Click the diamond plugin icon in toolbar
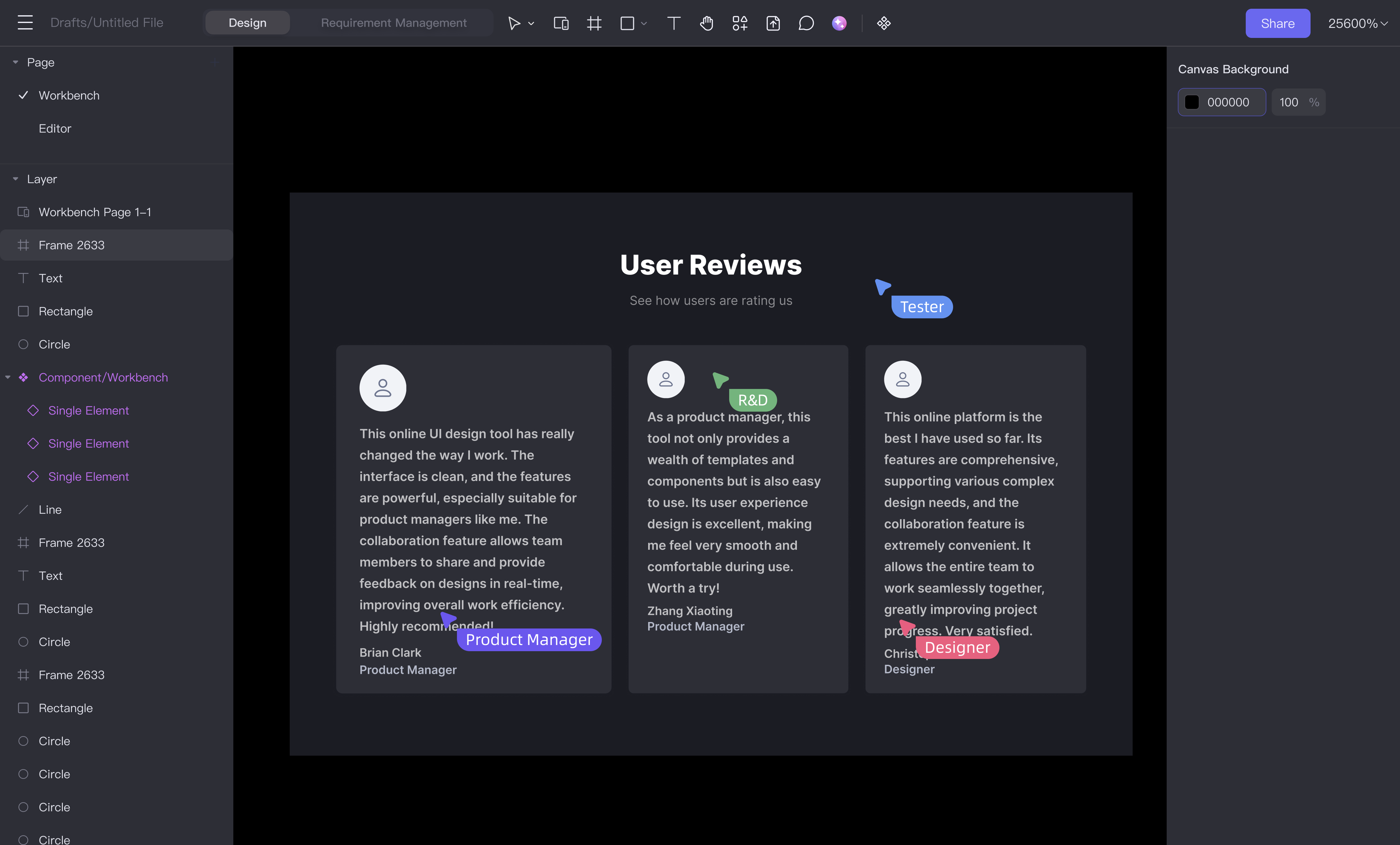Viewport: 1400px width, 845px height. (883, 23)
